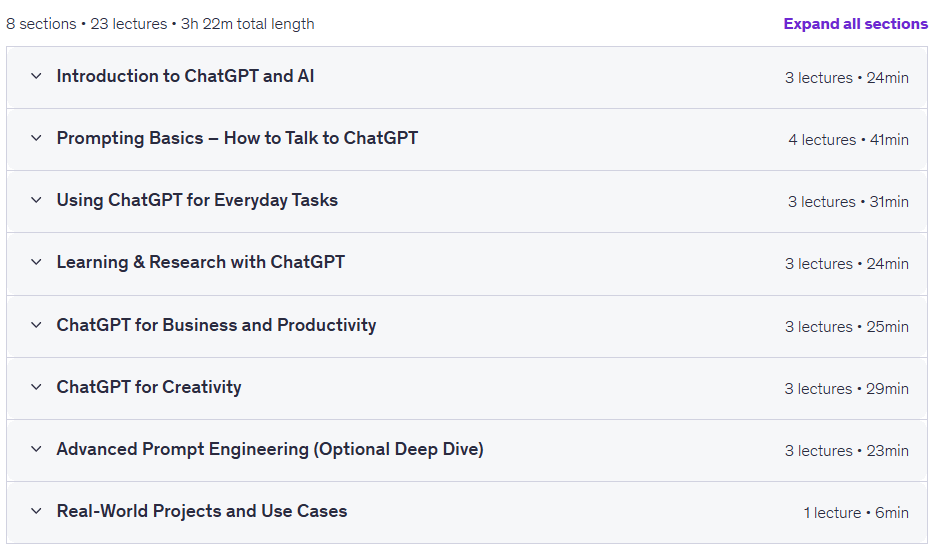934x550 pixels.
Task: Select Using ChatGPT for Everyday Tasks heading
Action: coord(197,200)
